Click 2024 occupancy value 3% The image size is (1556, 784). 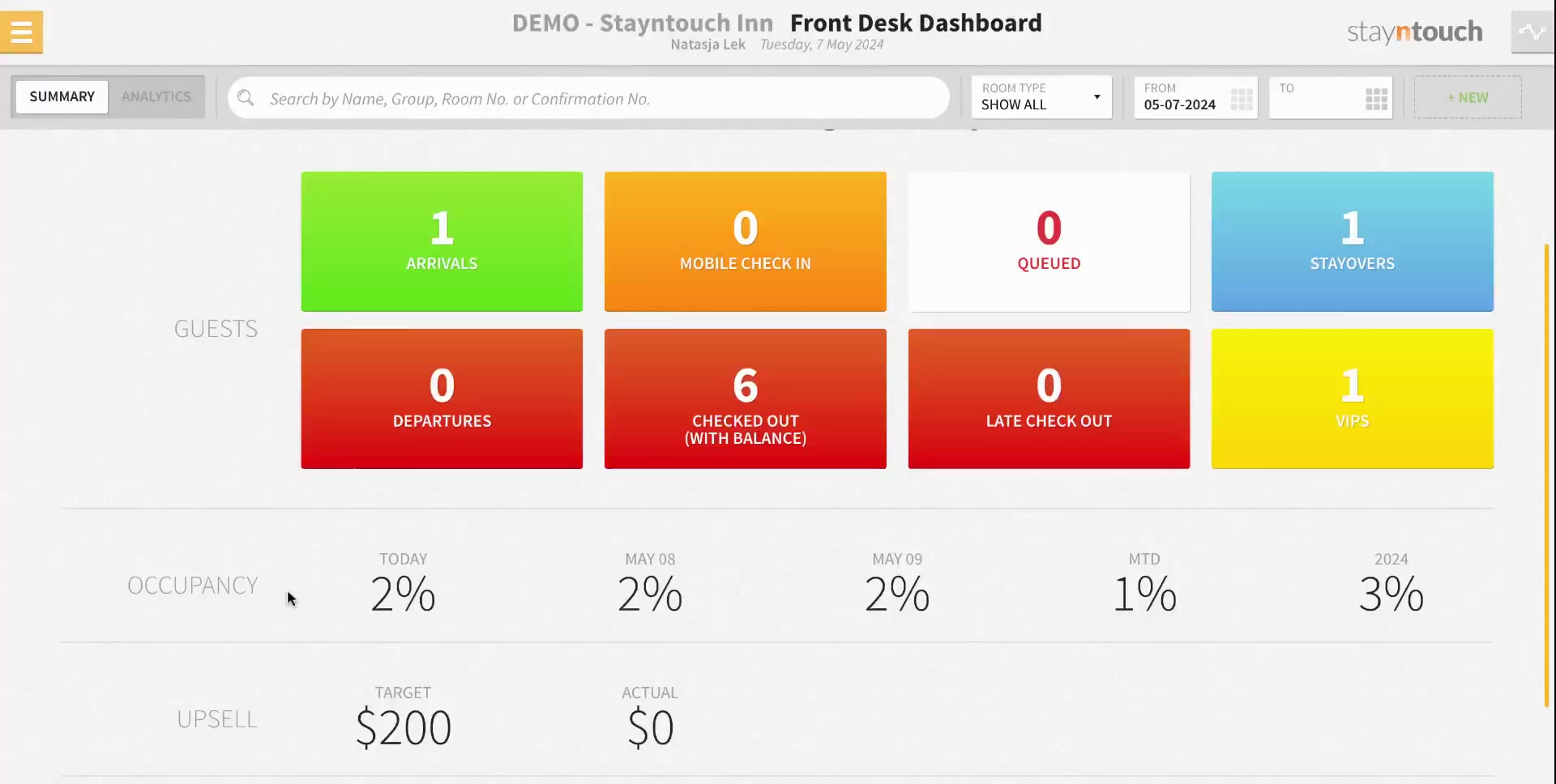1391,594
